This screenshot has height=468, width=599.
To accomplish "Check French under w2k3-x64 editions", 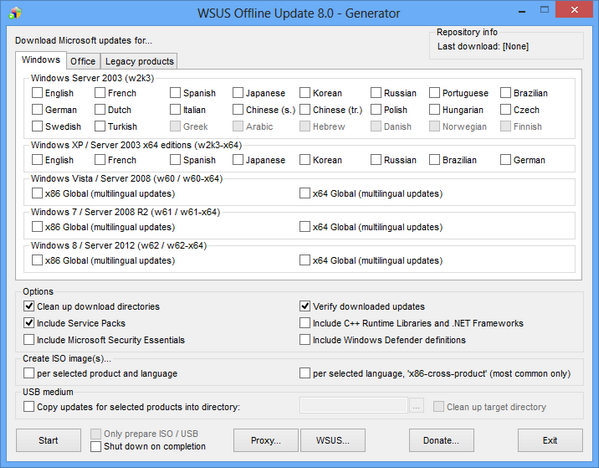I will coord(100,160).
